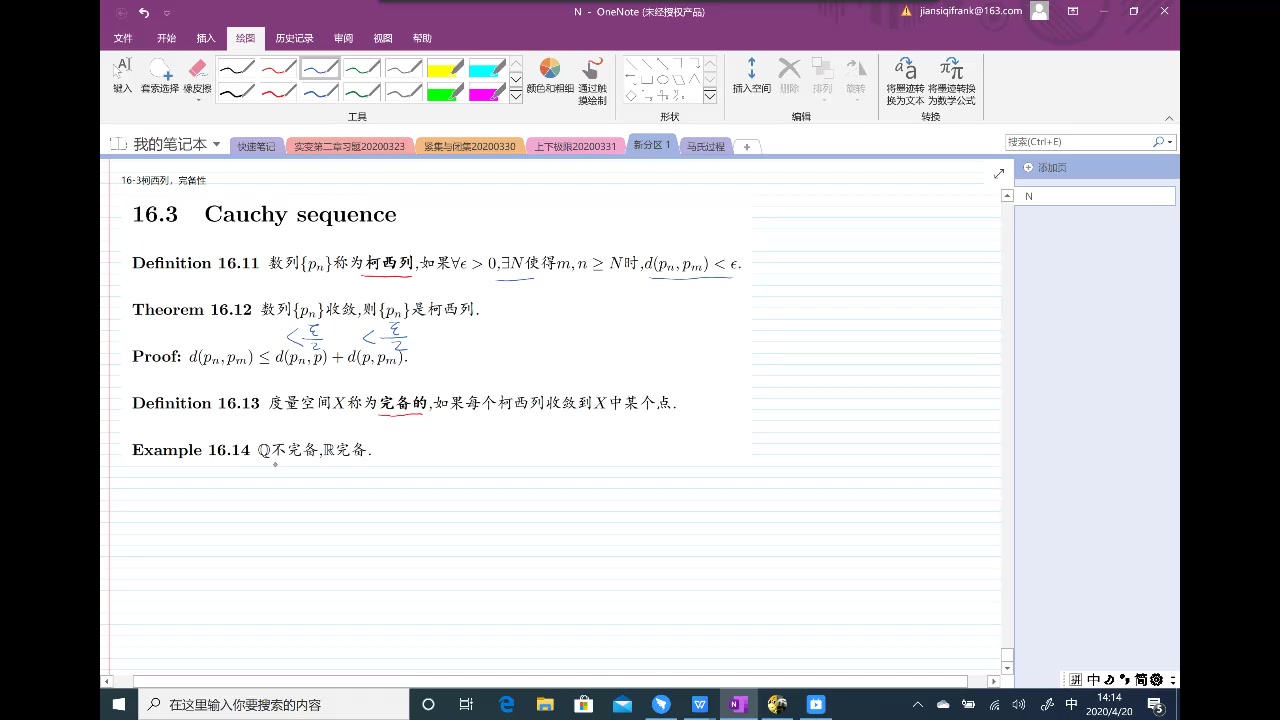The image size is (1280, 720).
Task: Click the horizontal scrollbar right arrow
Action: [x=994, y=681]
